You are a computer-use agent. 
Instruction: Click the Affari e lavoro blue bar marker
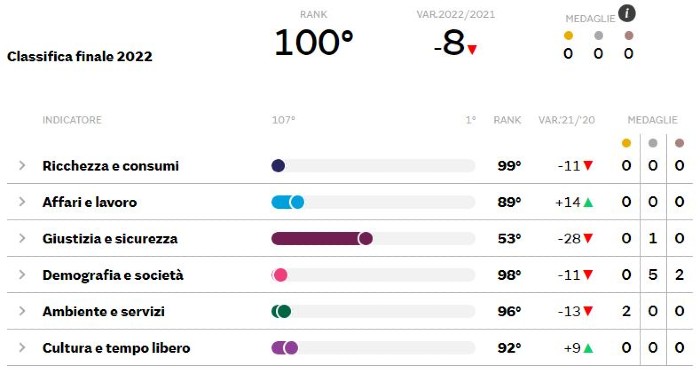click(296, 202)
